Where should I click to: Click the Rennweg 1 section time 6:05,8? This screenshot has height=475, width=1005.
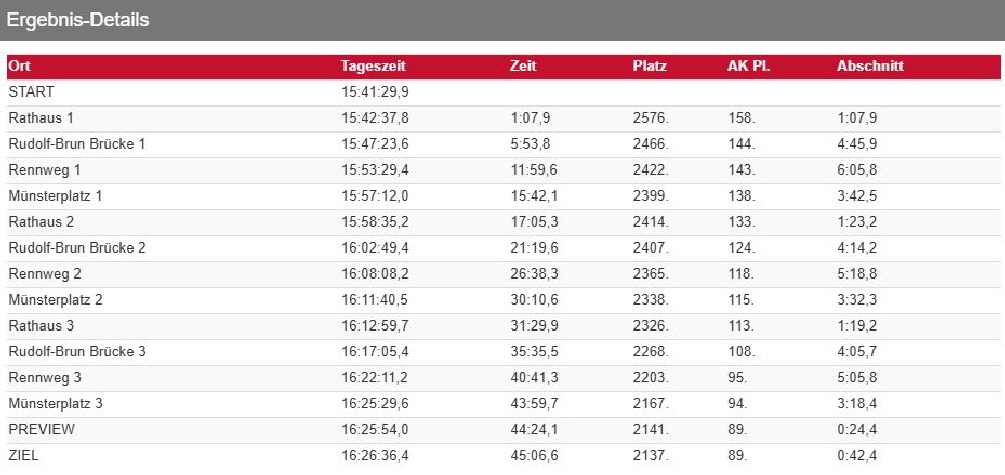point(857,170)
